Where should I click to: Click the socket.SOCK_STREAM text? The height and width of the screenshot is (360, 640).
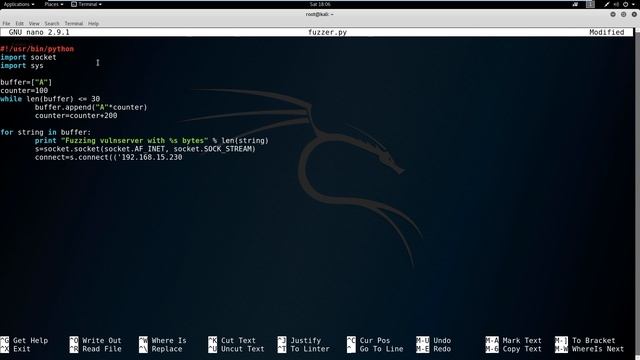(214, 149)
